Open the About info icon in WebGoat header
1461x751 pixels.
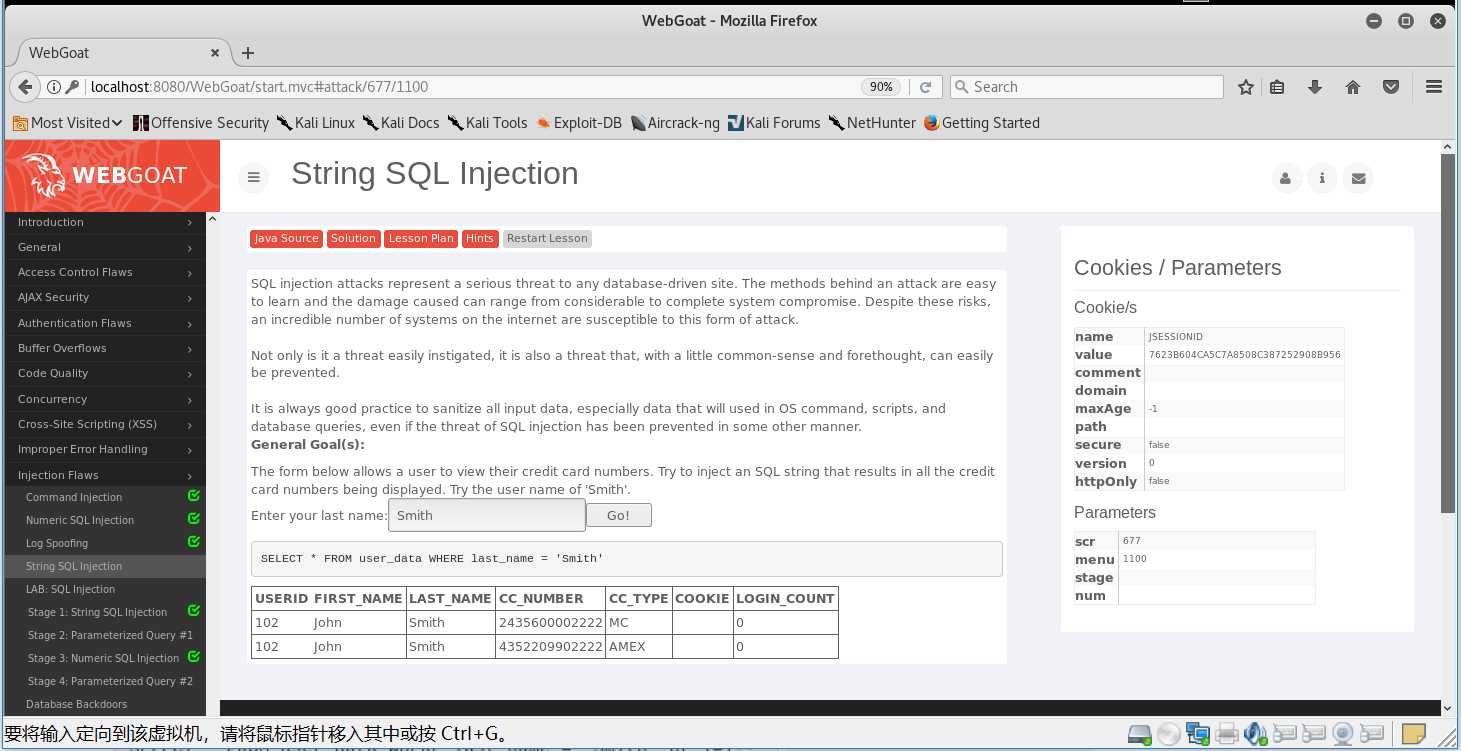click(1322, 178)
